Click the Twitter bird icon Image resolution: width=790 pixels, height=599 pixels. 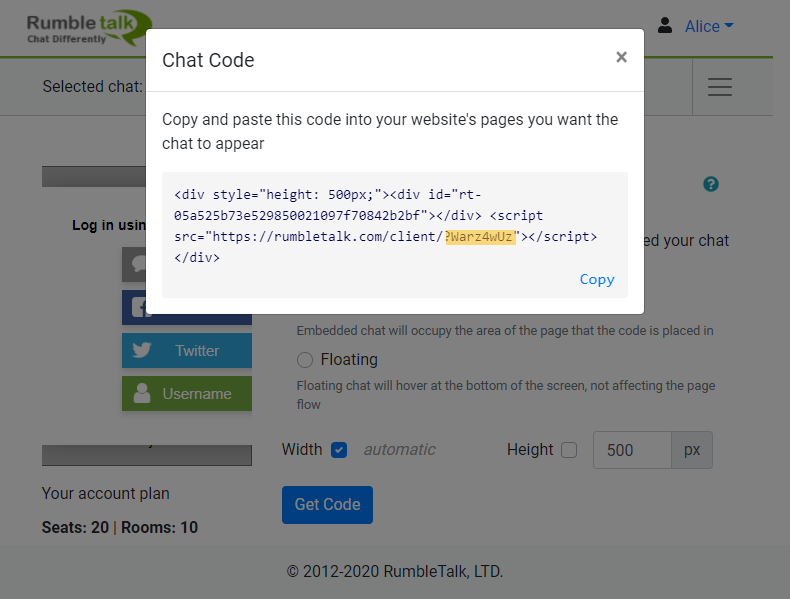click(141, 351)
